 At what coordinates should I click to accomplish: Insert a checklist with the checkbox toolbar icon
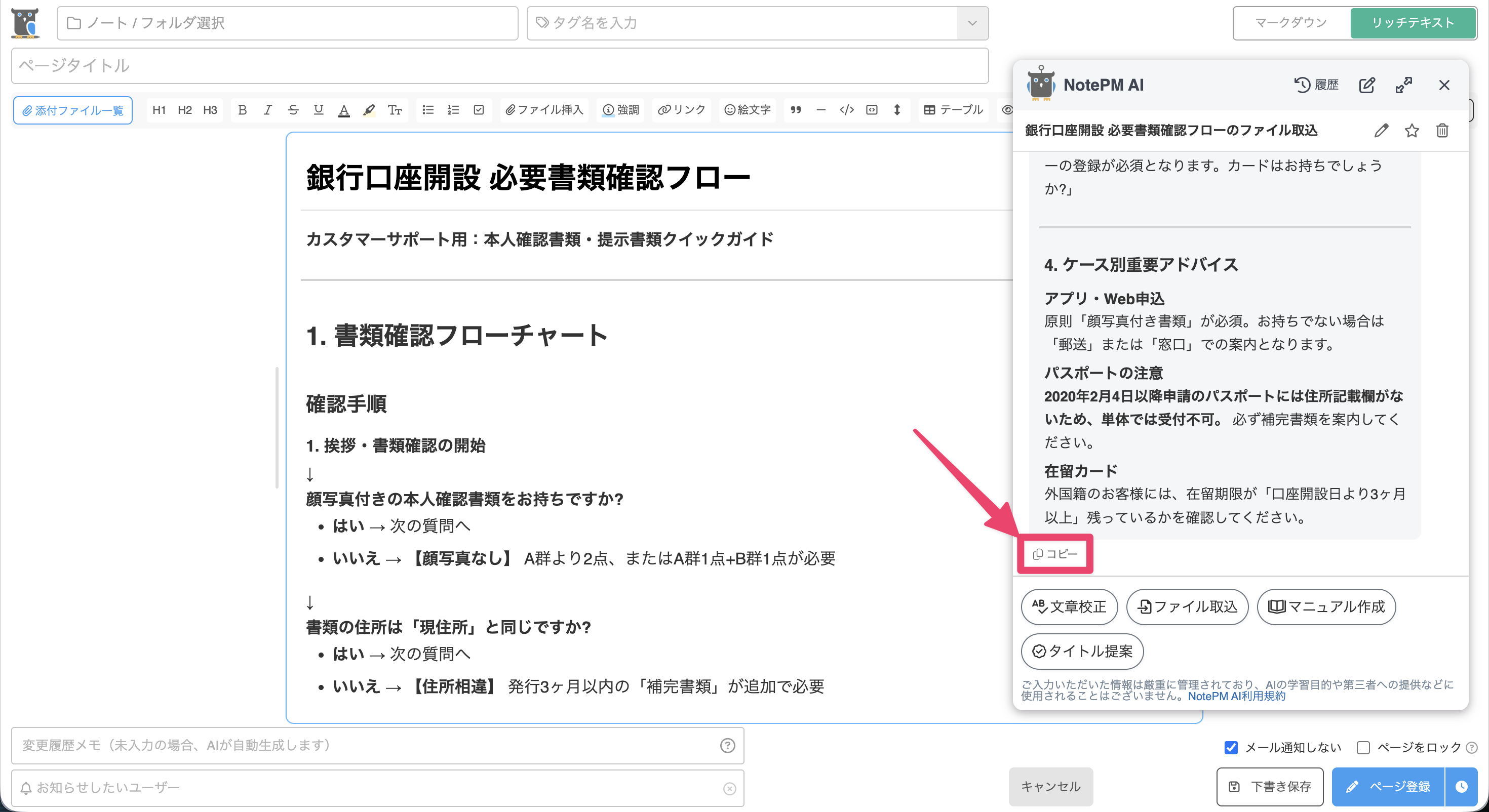coord(479,110)
